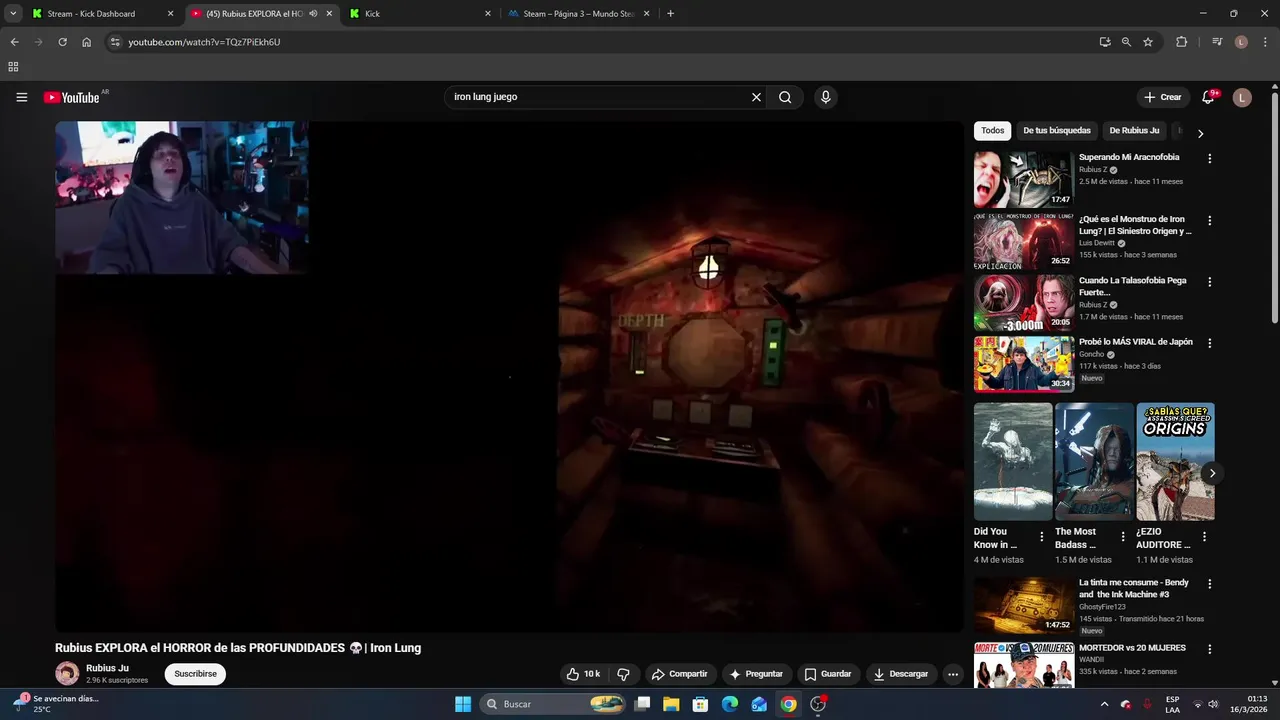1280x720 pixels.
Task: Click the video player area
Action: (x=509, y=377)
